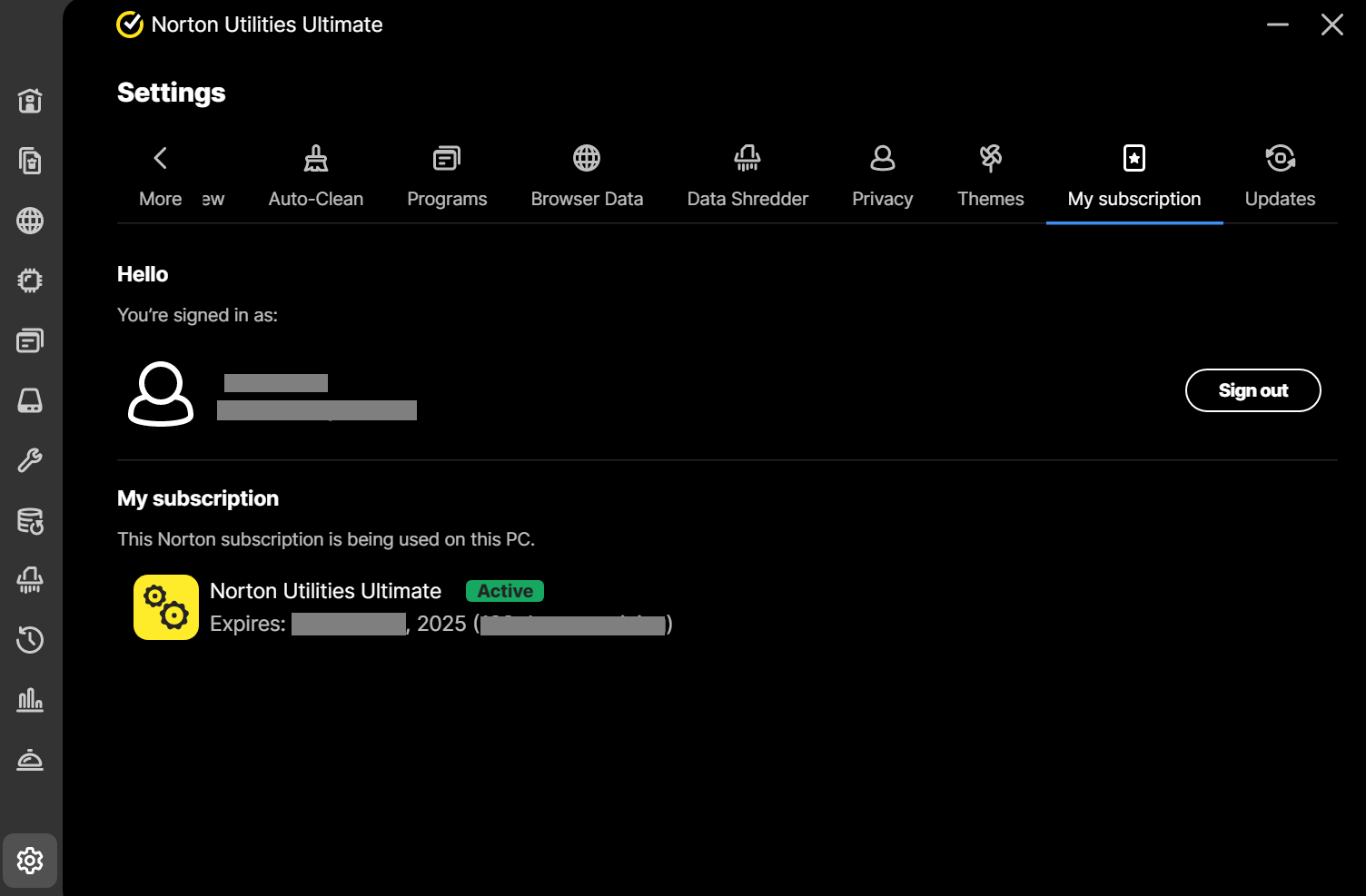Switch to the Programs tab

pyautogui.click(x=447, y=178)
